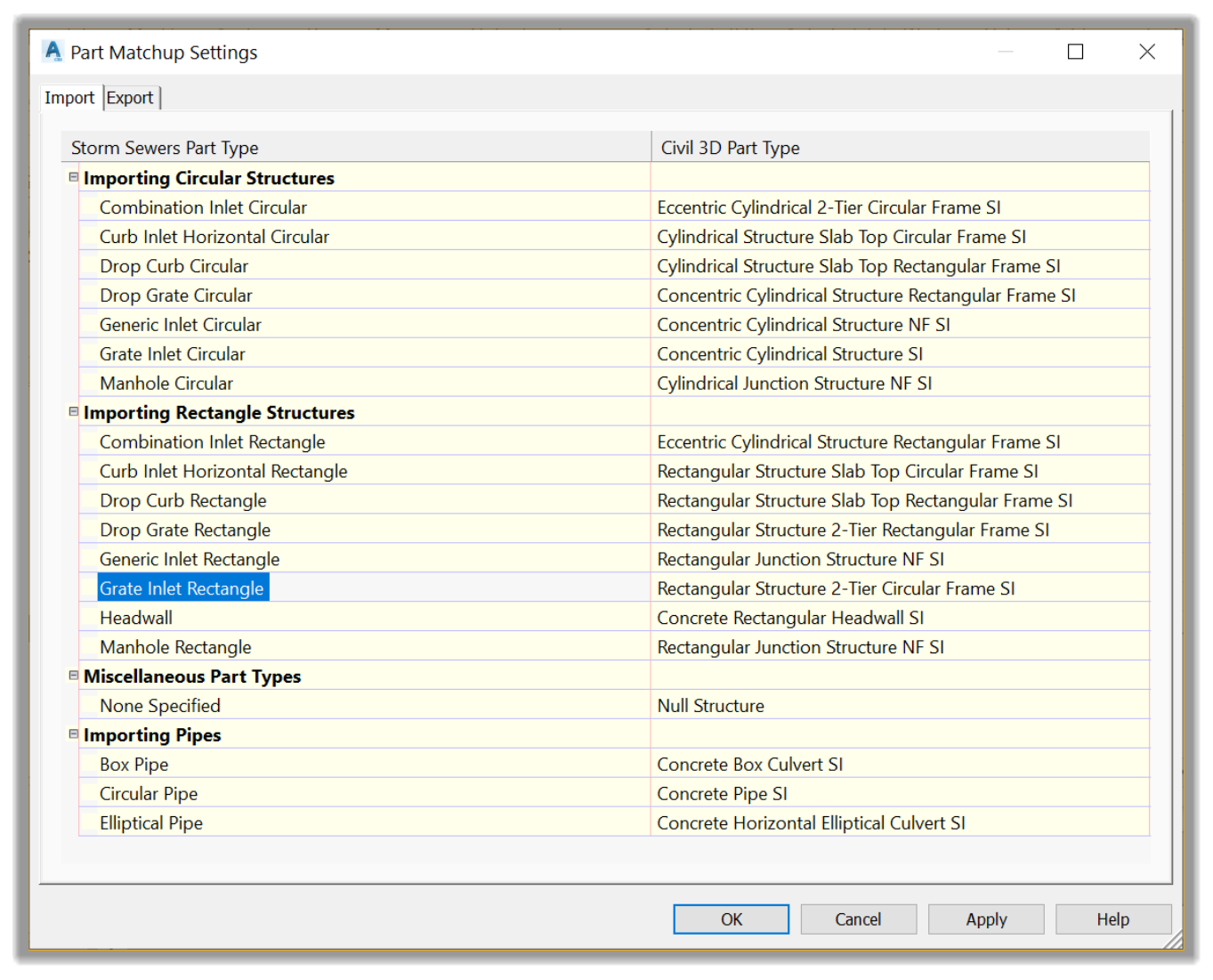
Task: Click the Apply button
Action: click(x=986, y=919)
